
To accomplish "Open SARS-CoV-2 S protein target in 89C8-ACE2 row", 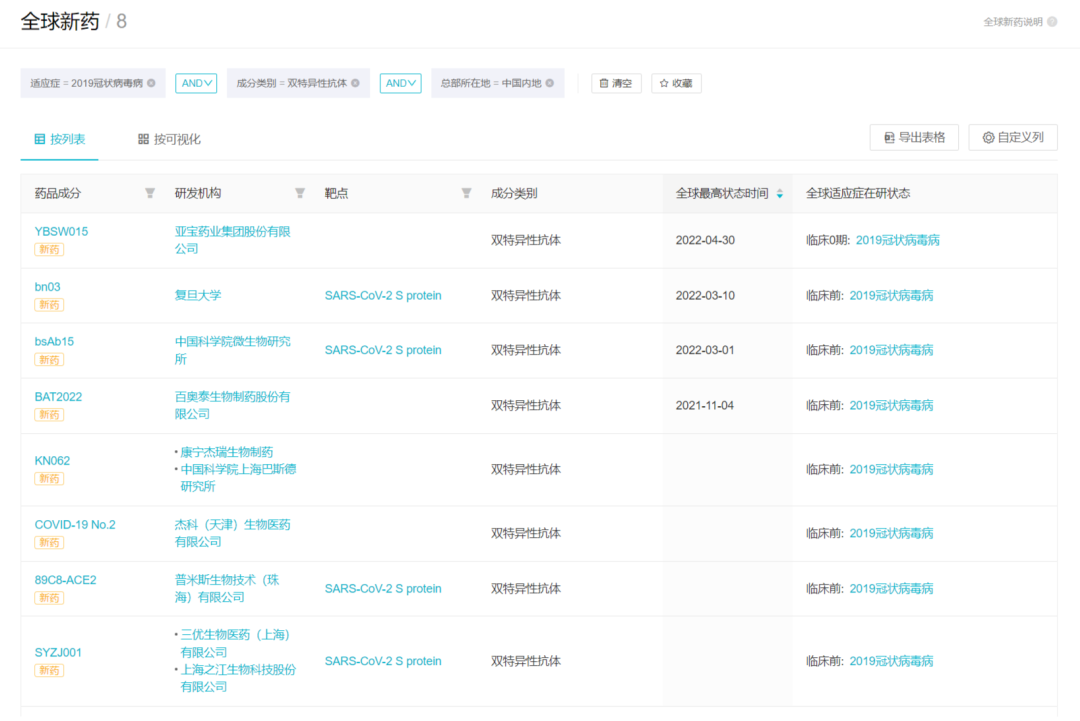I will [383, 589].
